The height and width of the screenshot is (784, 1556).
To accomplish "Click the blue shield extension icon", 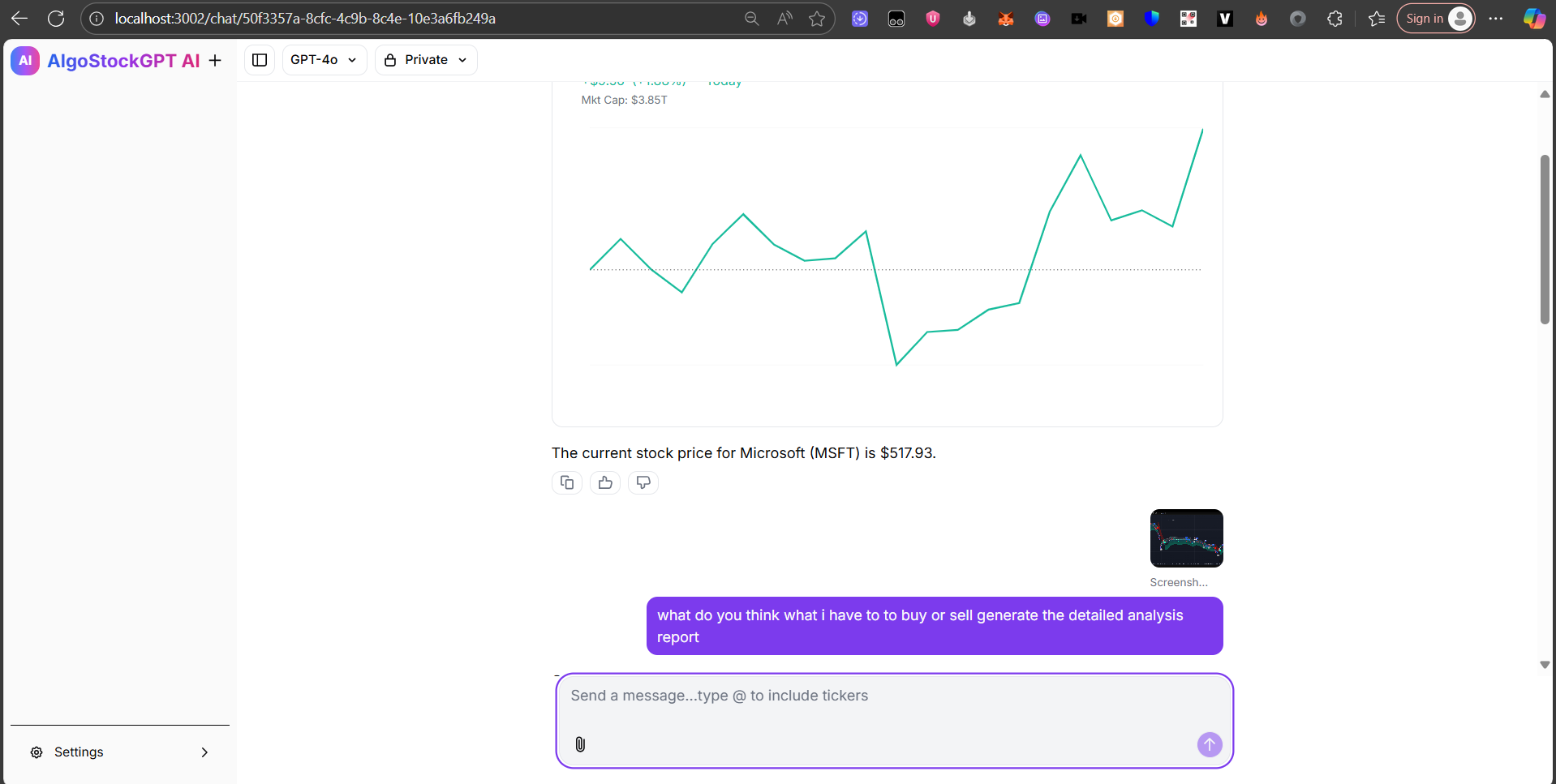I will (x=1152, y=19).
